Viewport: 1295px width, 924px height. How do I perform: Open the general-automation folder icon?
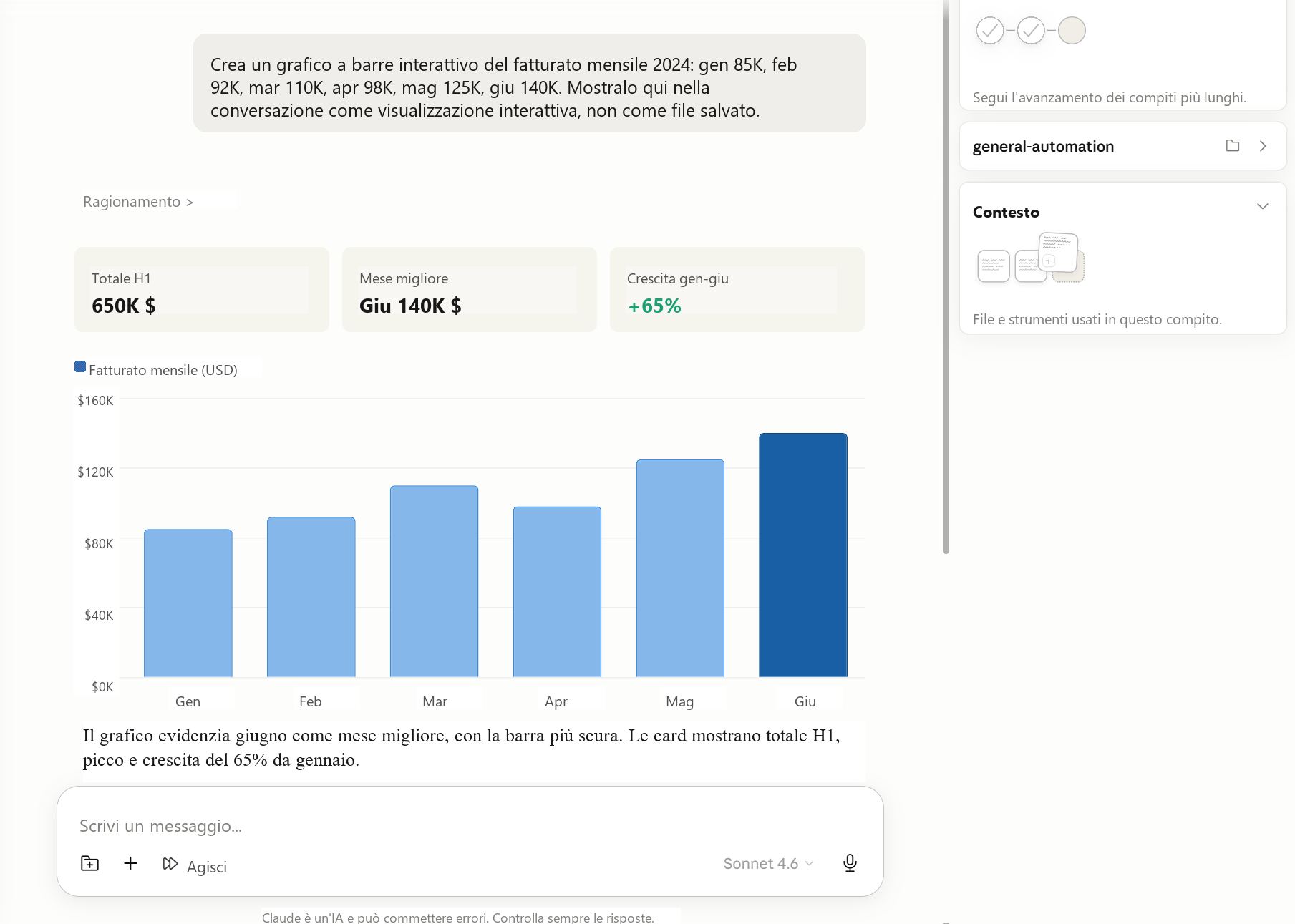point(1233,146)
